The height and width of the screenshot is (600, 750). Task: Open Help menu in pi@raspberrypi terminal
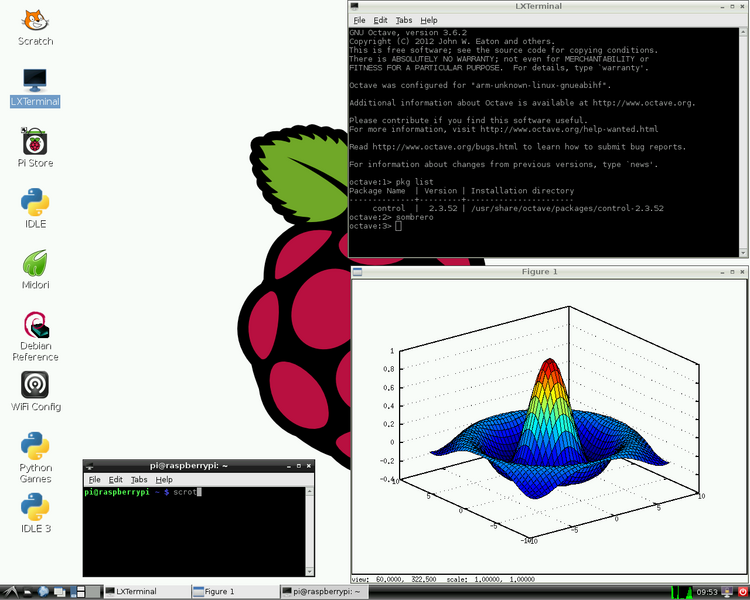click(164, 479)
